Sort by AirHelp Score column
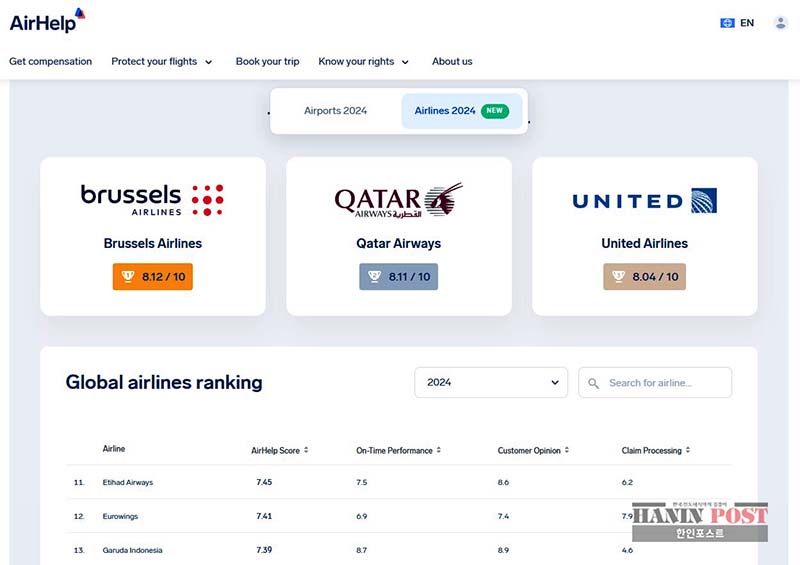Viewport: 800px width, 565px height. coord(280,451)
